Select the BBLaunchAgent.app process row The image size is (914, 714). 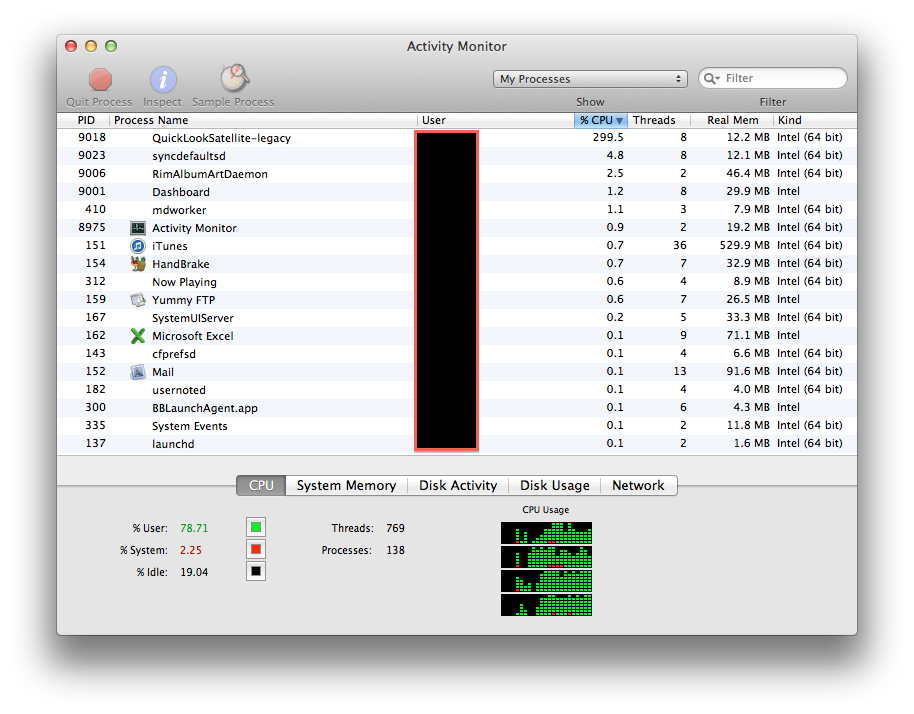[x=457, y=408]
